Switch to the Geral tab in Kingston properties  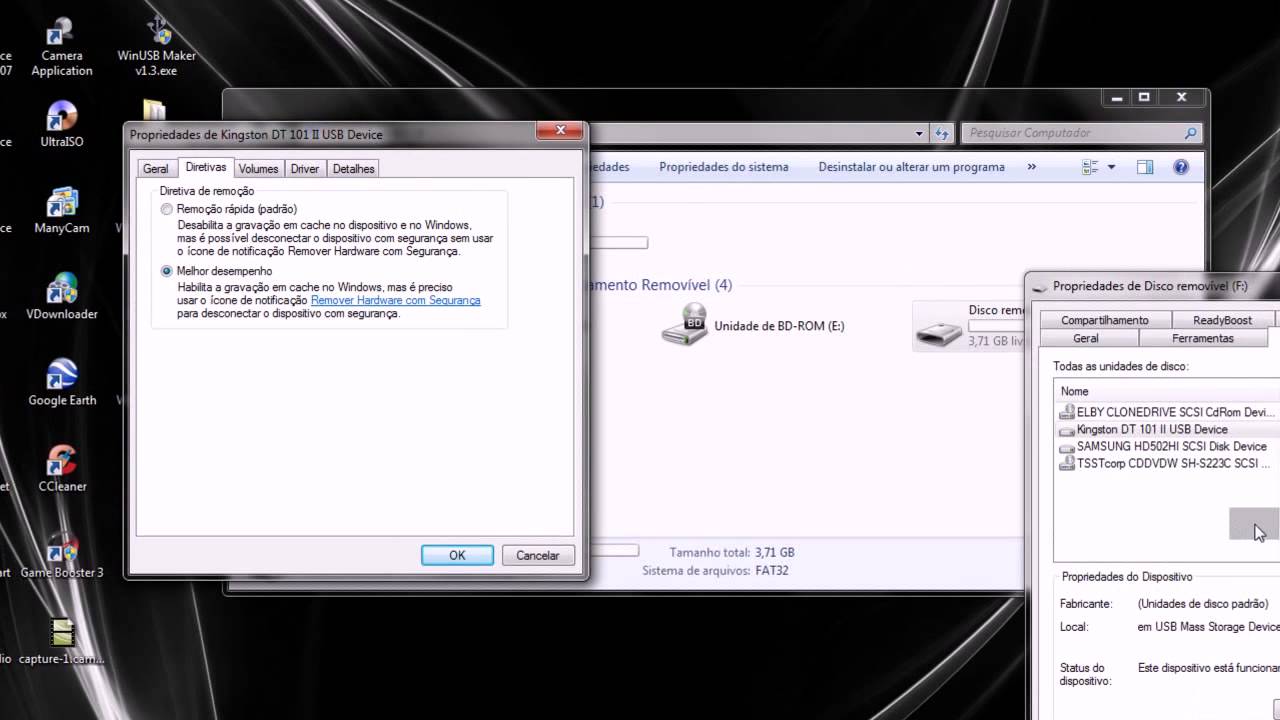(x=155, y=169)
